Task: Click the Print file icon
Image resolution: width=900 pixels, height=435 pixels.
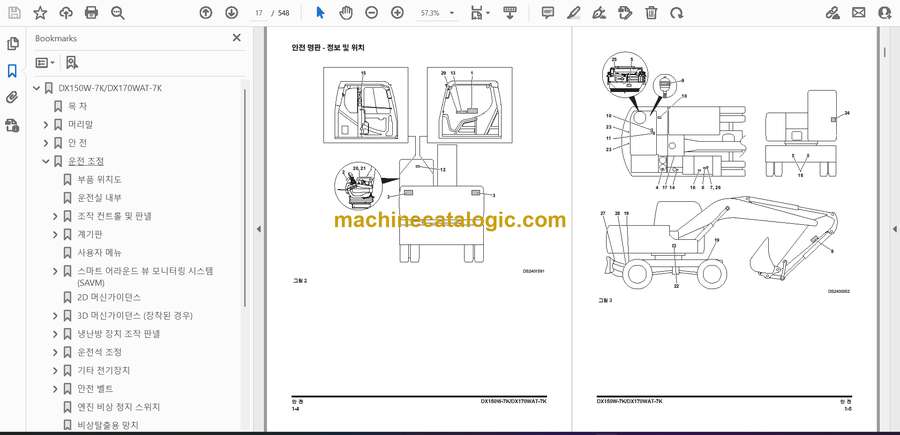Action: 92,13
